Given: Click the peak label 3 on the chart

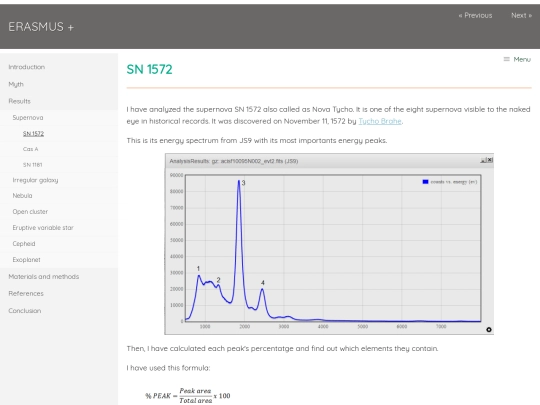Looking at the screenshot, I should point(243,183).
